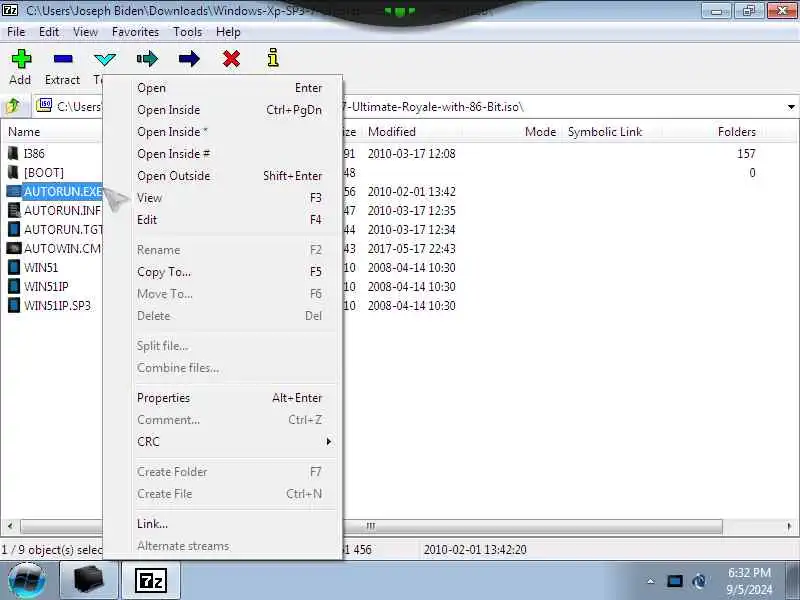Click the AUTOWIN.CMD file icon
Image resolution: width=800 pixels, height=600 pixels.
(x=14, y=248)
